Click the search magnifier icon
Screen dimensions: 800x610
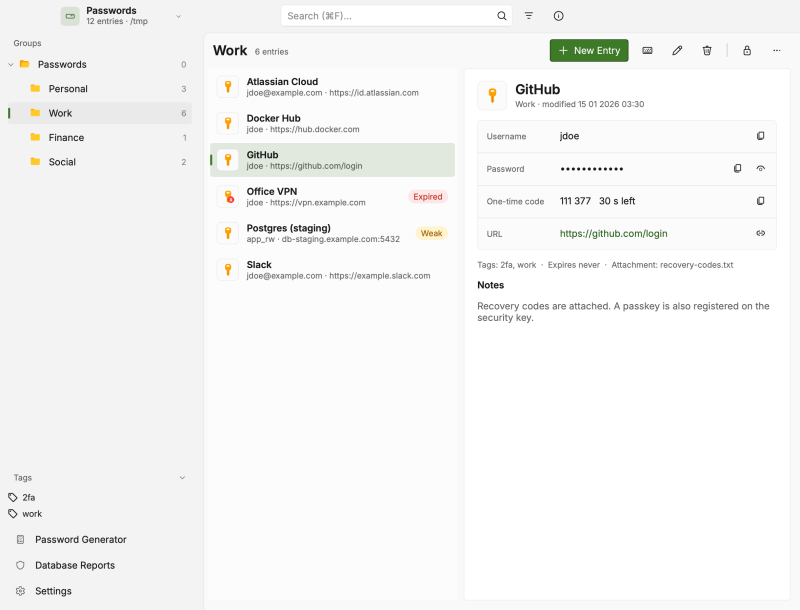coord(502,16)
